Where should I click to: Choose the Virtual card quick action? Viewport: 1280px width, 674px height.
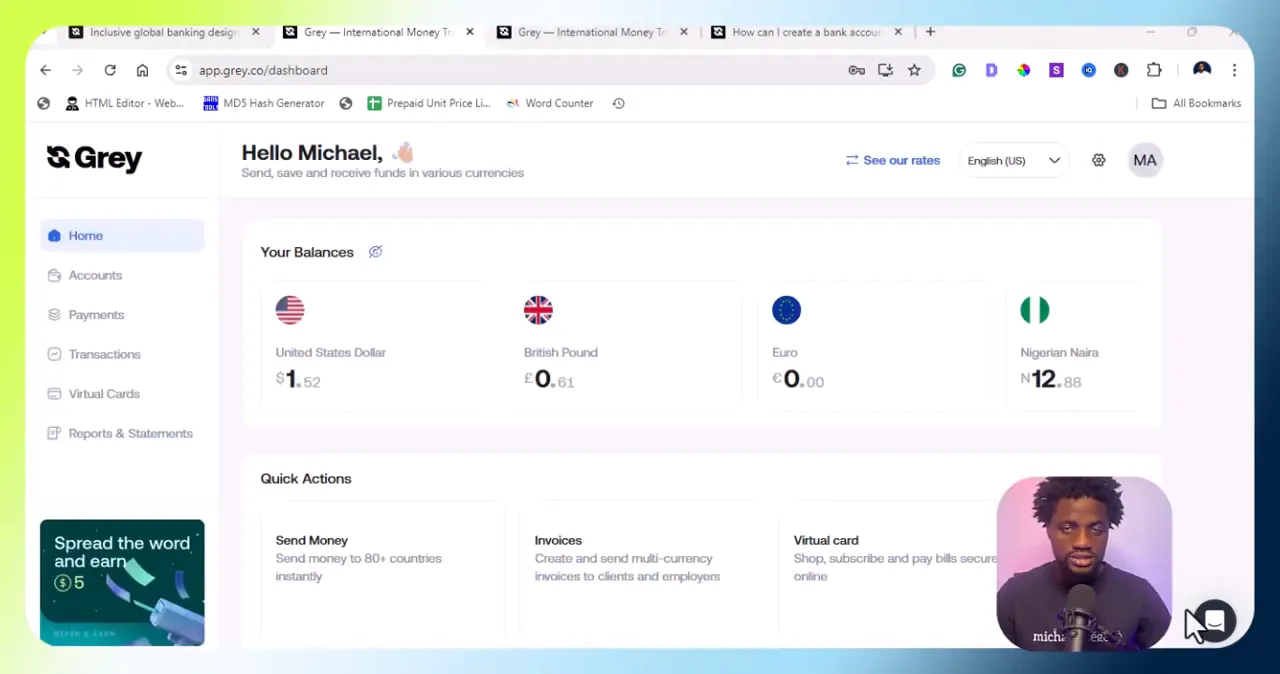coord(890,575)
